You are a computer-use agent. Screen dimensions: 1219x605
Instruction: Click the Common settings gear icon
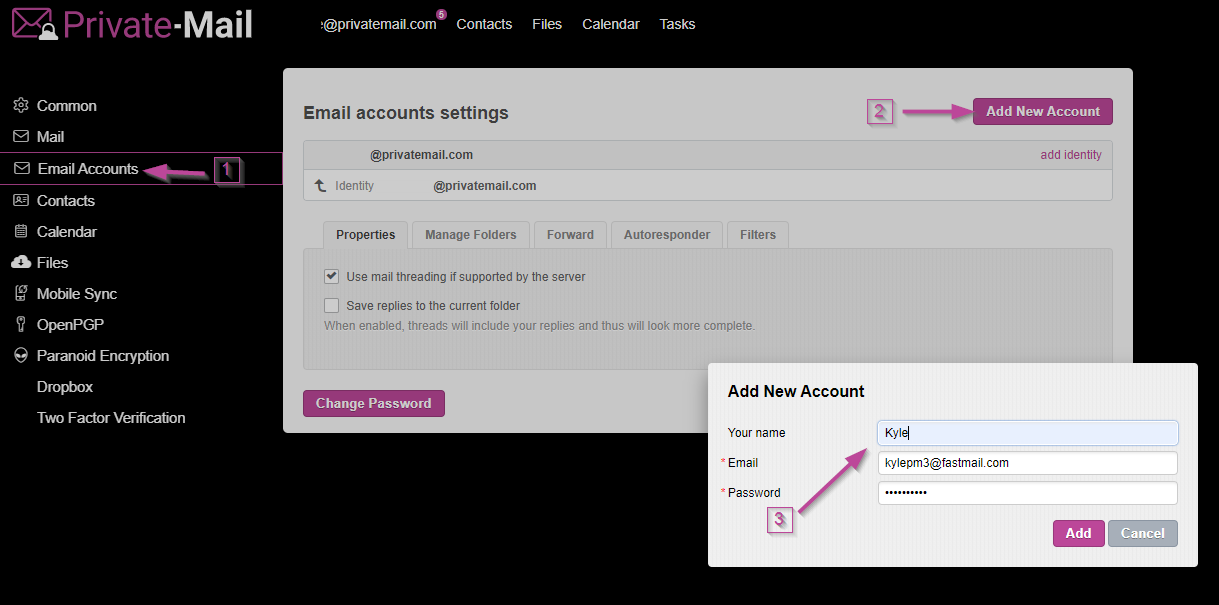[20, 105]
